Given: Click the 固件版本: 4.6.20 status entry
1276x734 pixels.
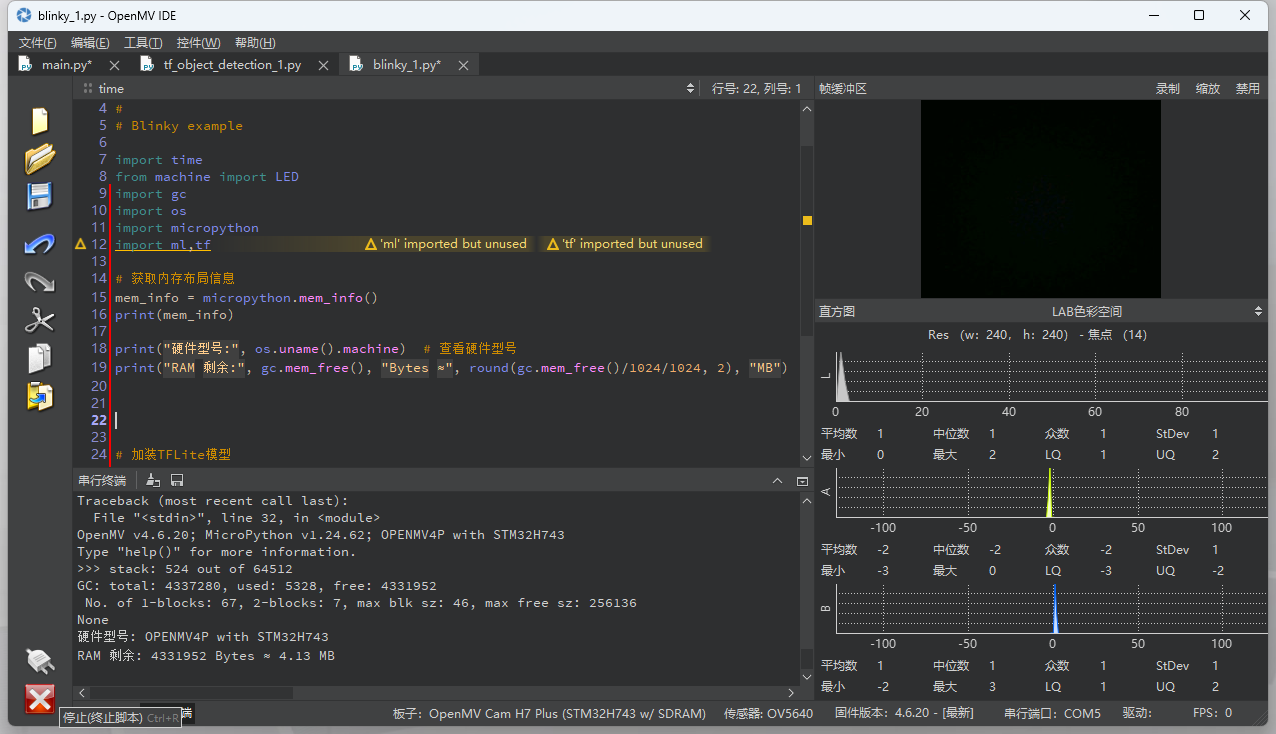Looking at the screenshot, I should coord(904,714).
